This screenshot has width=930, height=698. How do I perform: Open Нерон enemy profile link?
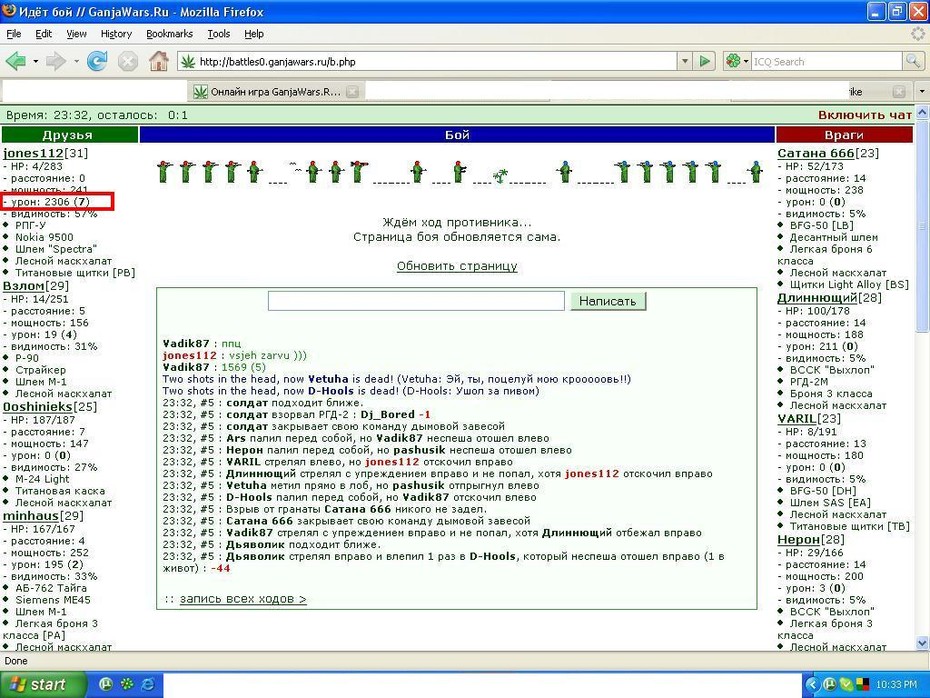pyautogui.click(x=799, y=540)
